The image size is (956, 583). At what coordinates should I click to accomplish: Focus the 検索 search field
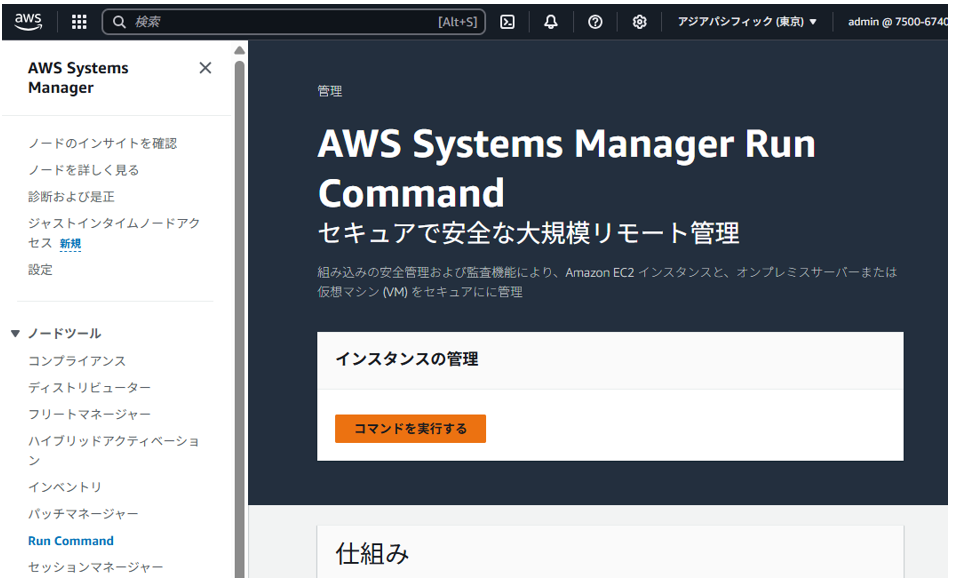click(293, 22)
